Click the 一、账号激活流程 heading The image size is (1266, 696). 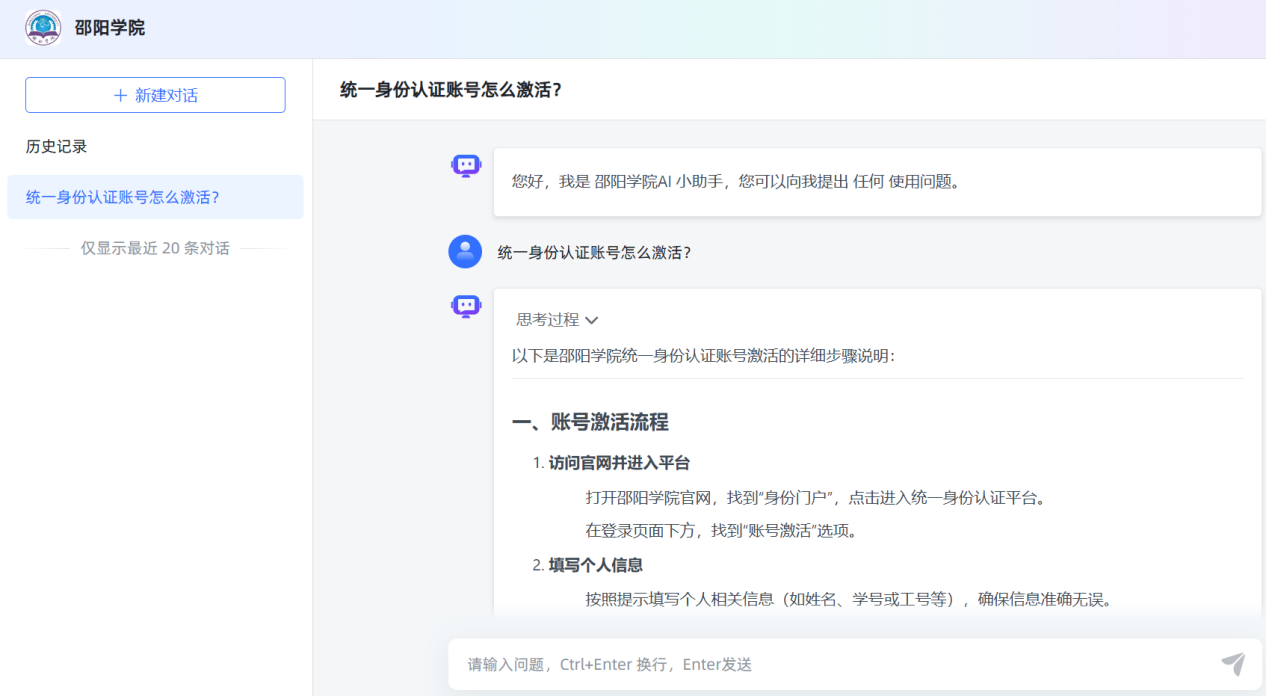590,422
